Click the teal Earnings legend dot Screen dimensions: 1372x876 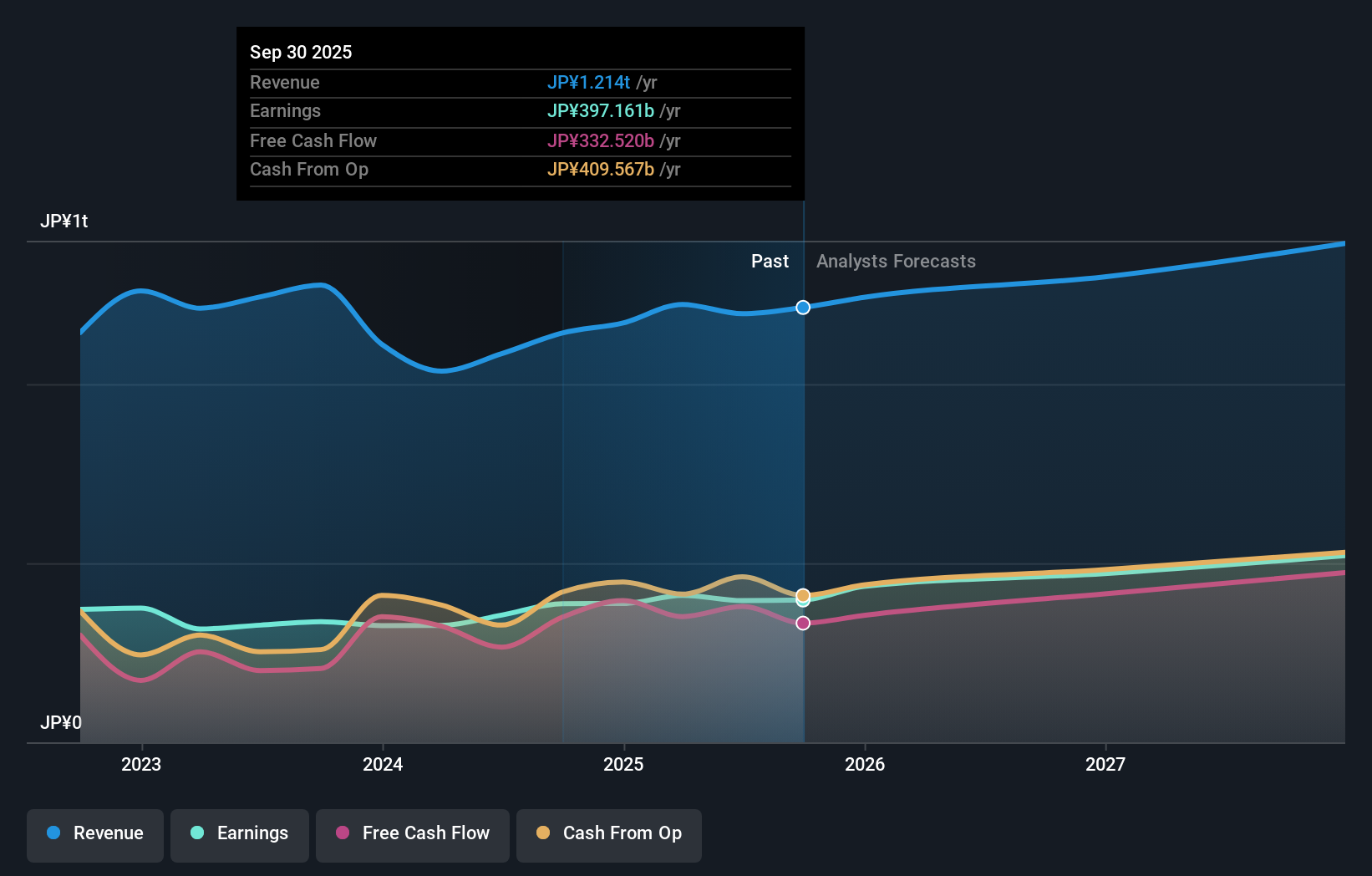[196, 833]
